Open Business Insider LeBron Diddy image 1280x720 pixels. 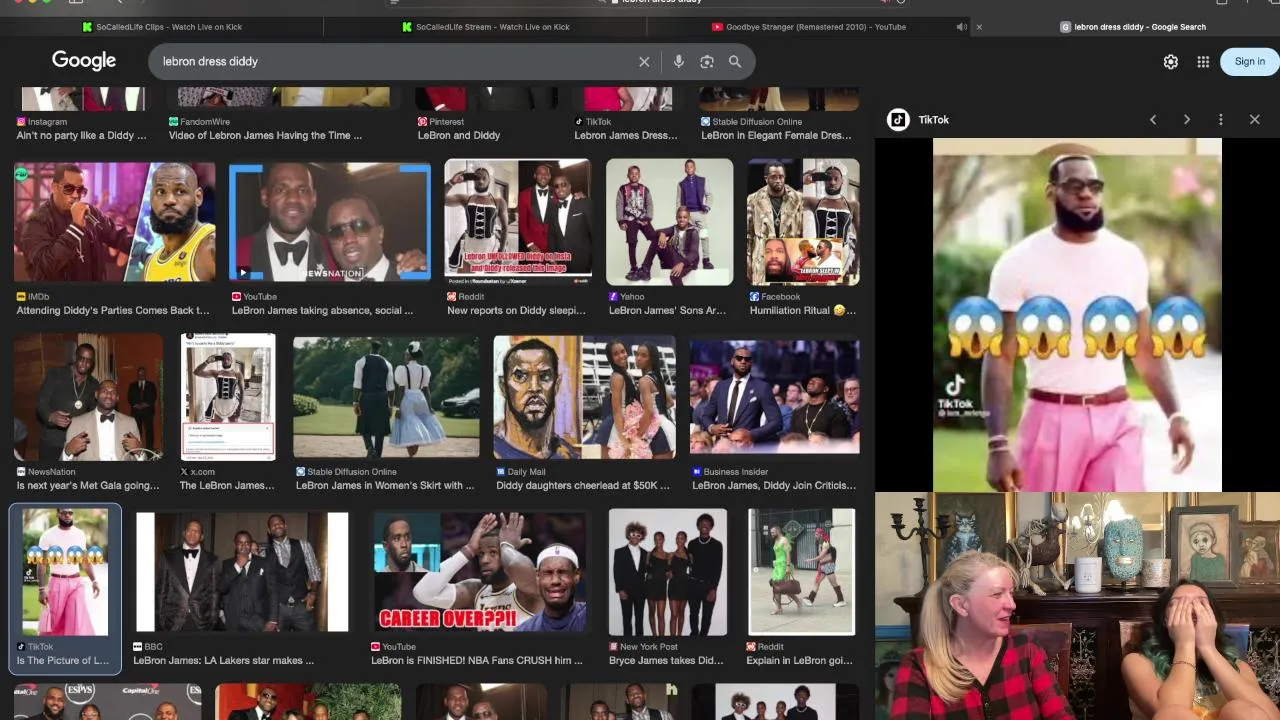click(x=774, y=398)
